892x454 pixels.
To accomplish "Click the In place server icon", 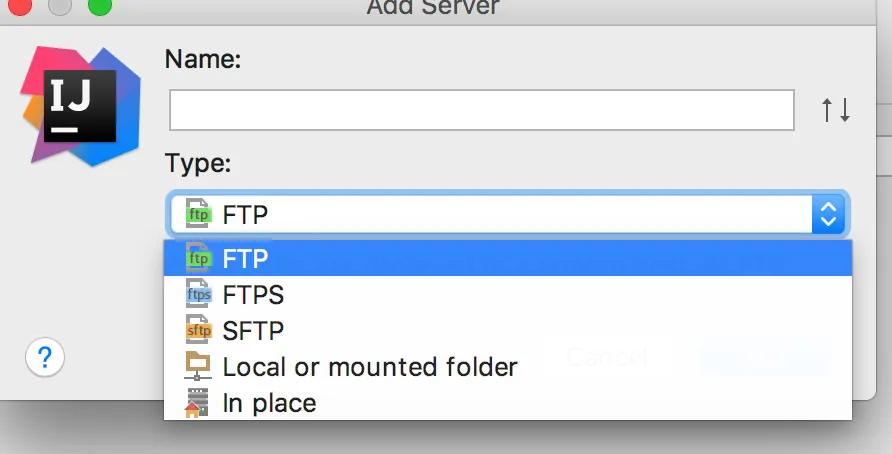I will [x=198, y=403].
